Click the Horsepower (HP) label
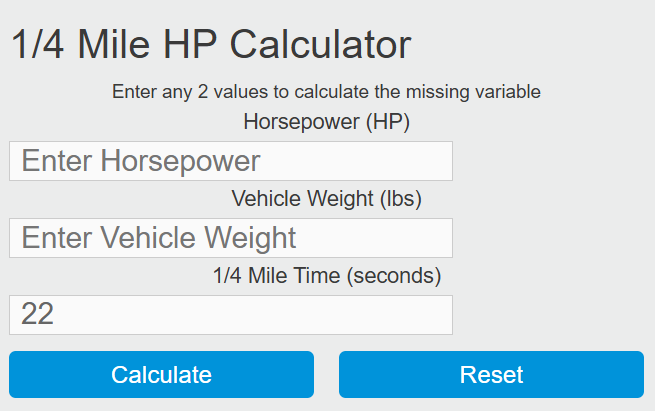This screenshot has height=411, width=655. (327, 122)
